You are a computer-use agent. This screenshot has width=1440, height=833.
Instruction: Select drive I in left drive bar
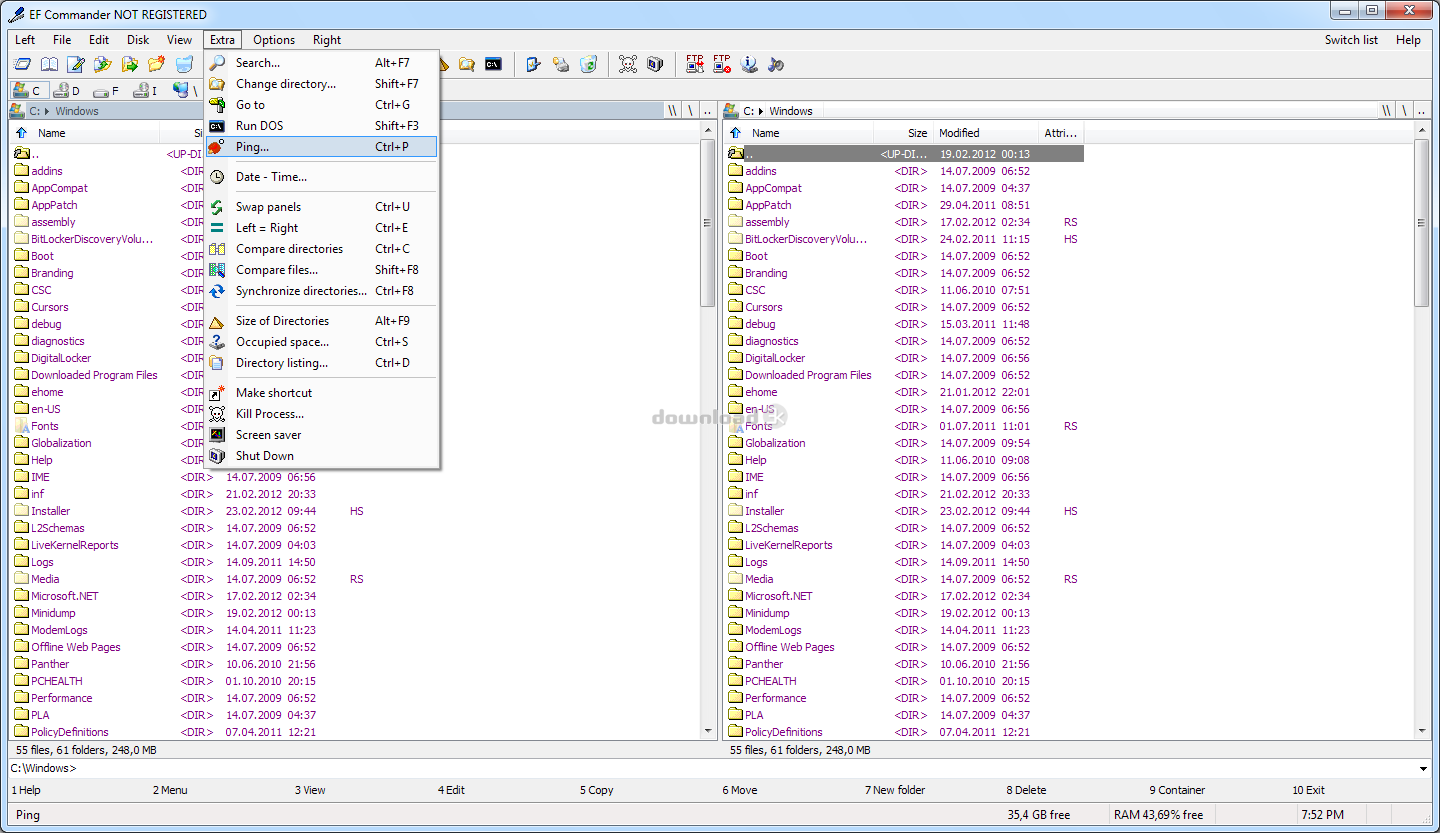(x=145, y=91)
